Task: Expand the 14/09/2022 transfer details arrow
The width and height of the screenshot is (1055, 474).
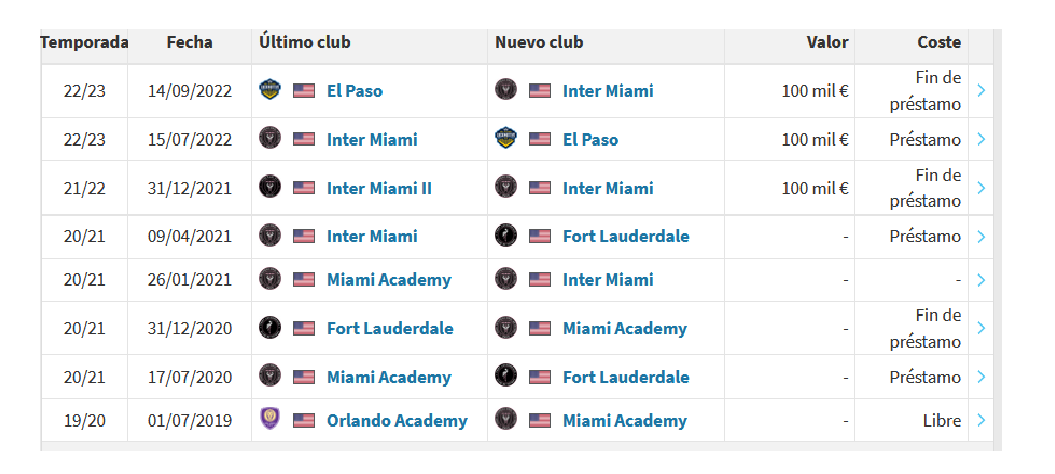Action: click(981, 90)
